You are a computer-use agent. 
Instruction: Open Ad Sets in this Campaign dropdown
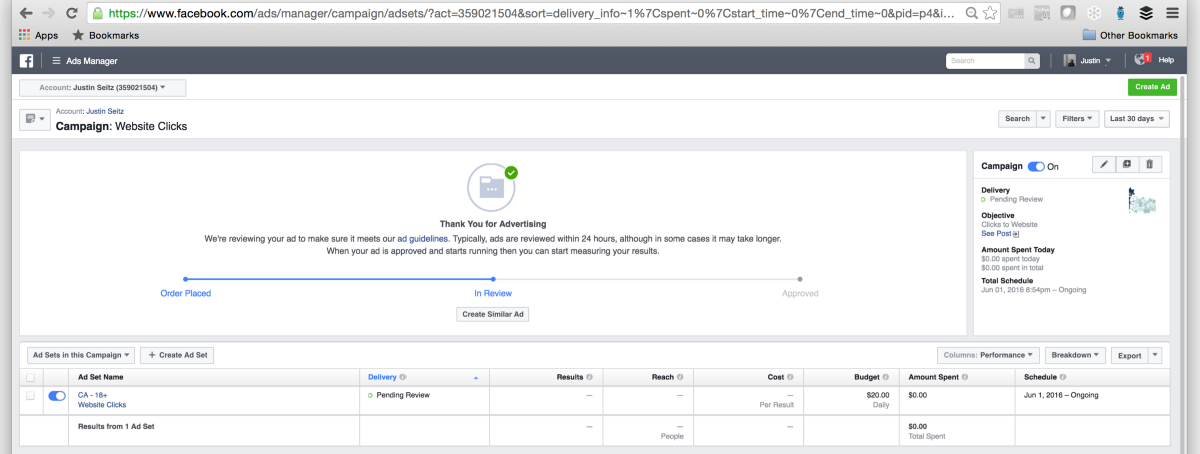[x=81, y=355]
